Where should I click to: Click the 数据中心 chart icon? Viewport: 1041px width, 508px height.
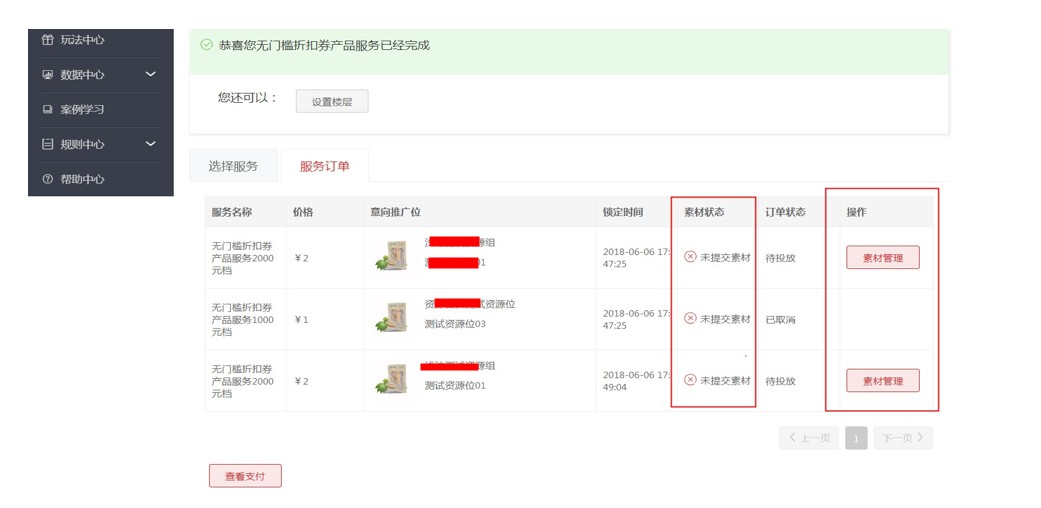[x=47, y=75]
